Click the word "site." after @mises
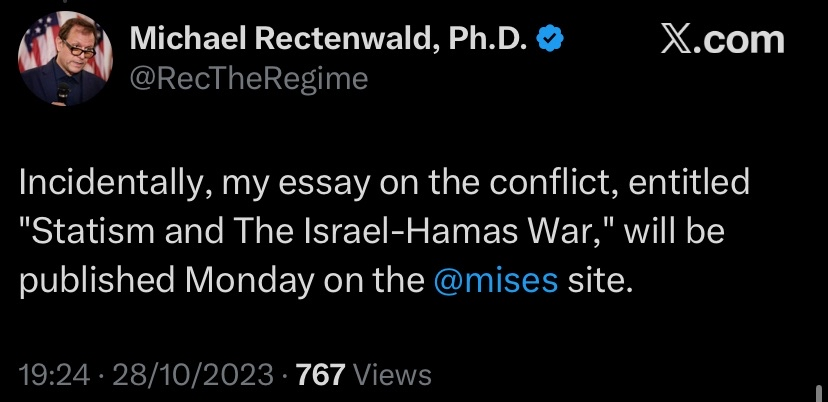 (600, 281)
